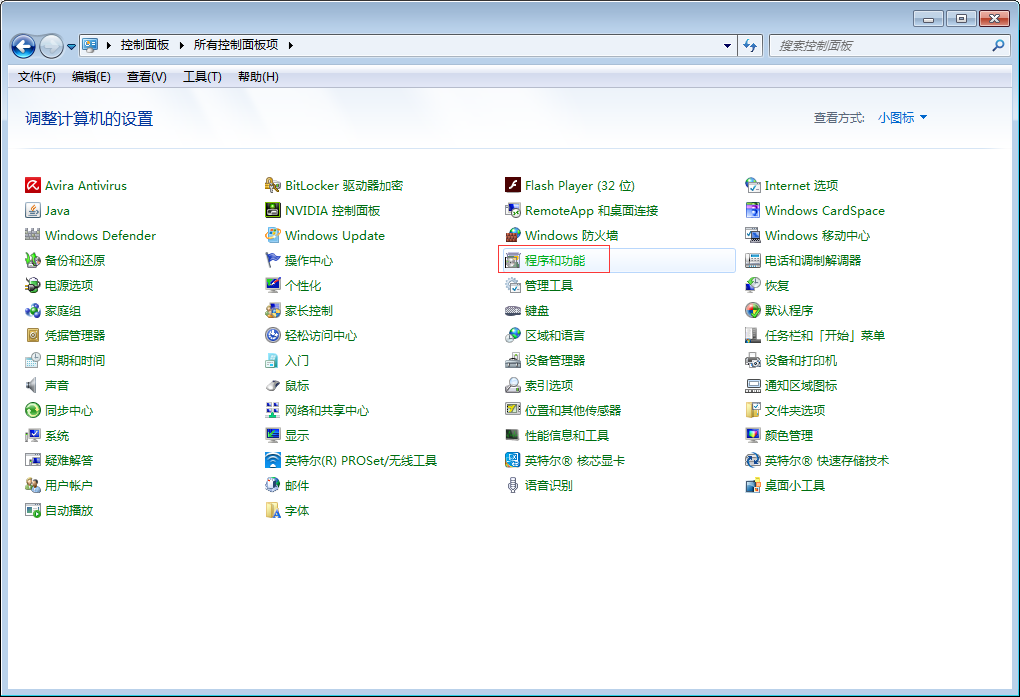Open the Windows 防火墙 icon
Viewport: 1020px width, 697px height.
point(513,235)
